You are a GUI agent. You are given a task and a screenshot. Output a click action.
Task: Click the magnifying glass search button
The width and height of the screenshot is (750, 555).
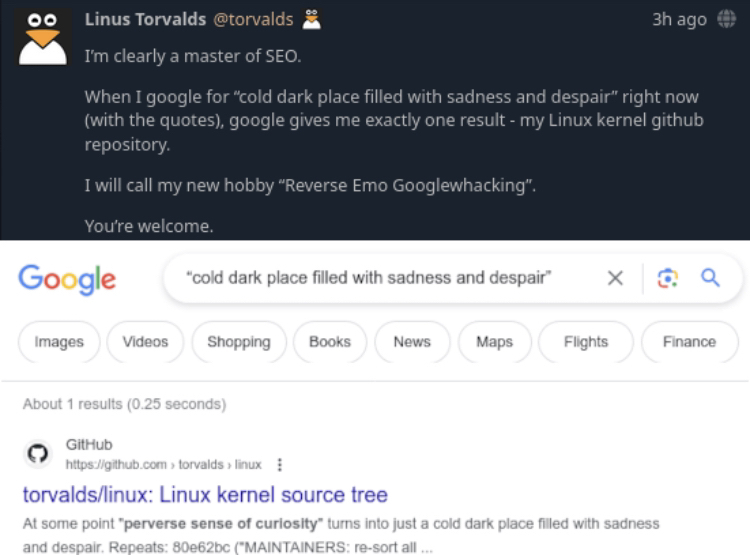710,278
